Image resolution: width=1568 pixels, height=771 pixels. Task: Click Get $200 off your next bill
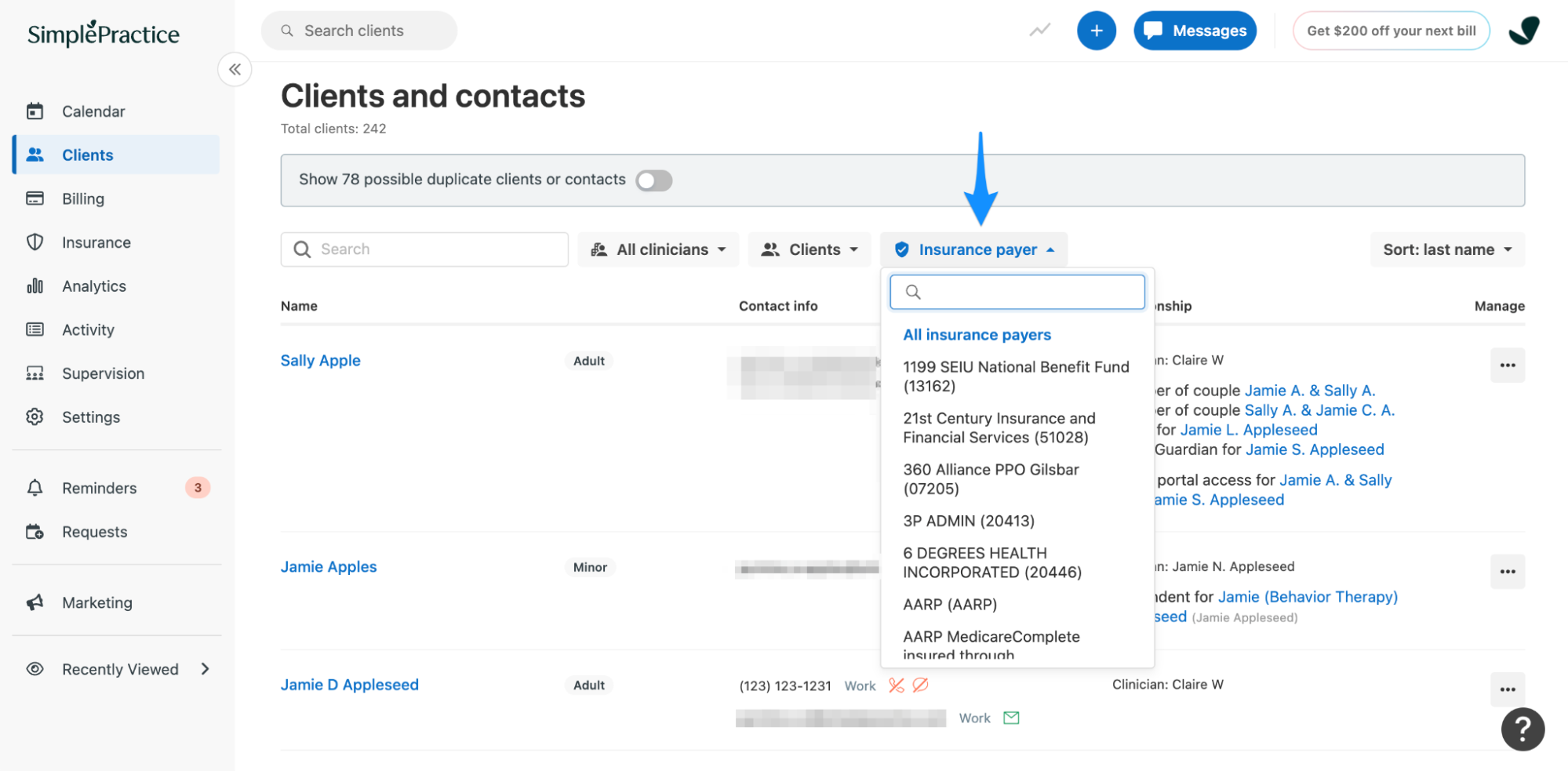pos(1391,30)
